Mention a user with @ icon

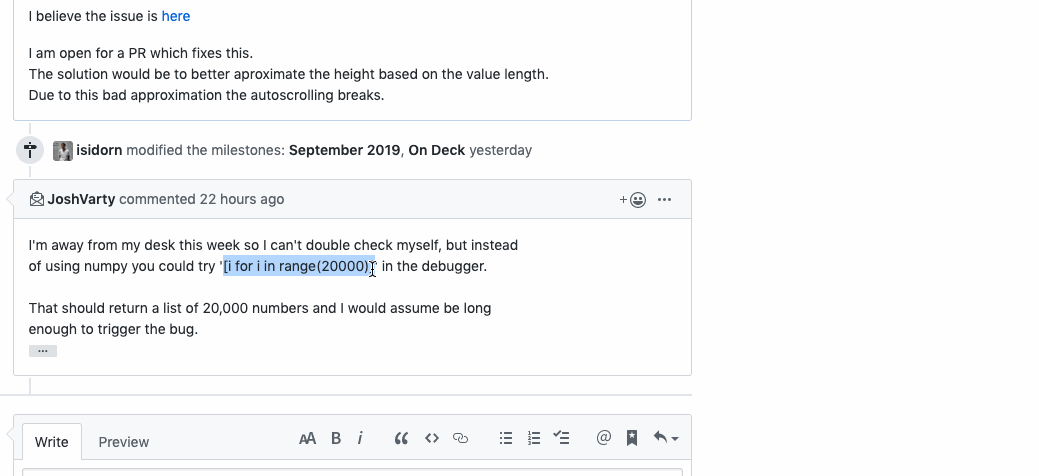(604, 438)
